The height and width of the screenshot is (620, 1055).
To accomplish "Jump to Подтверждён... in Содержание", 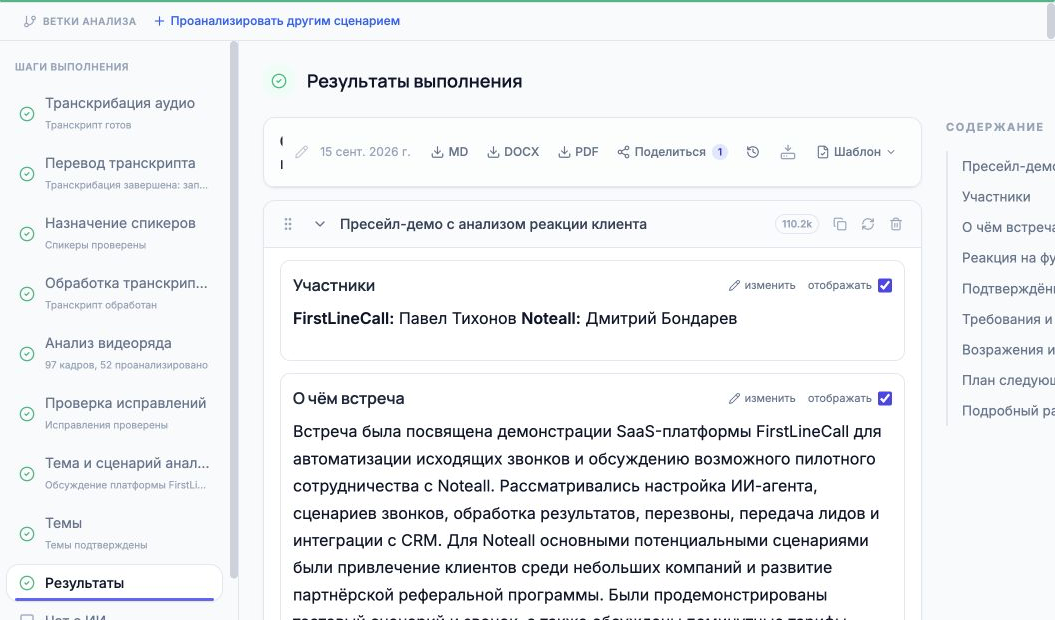I will pos(1008,289).
